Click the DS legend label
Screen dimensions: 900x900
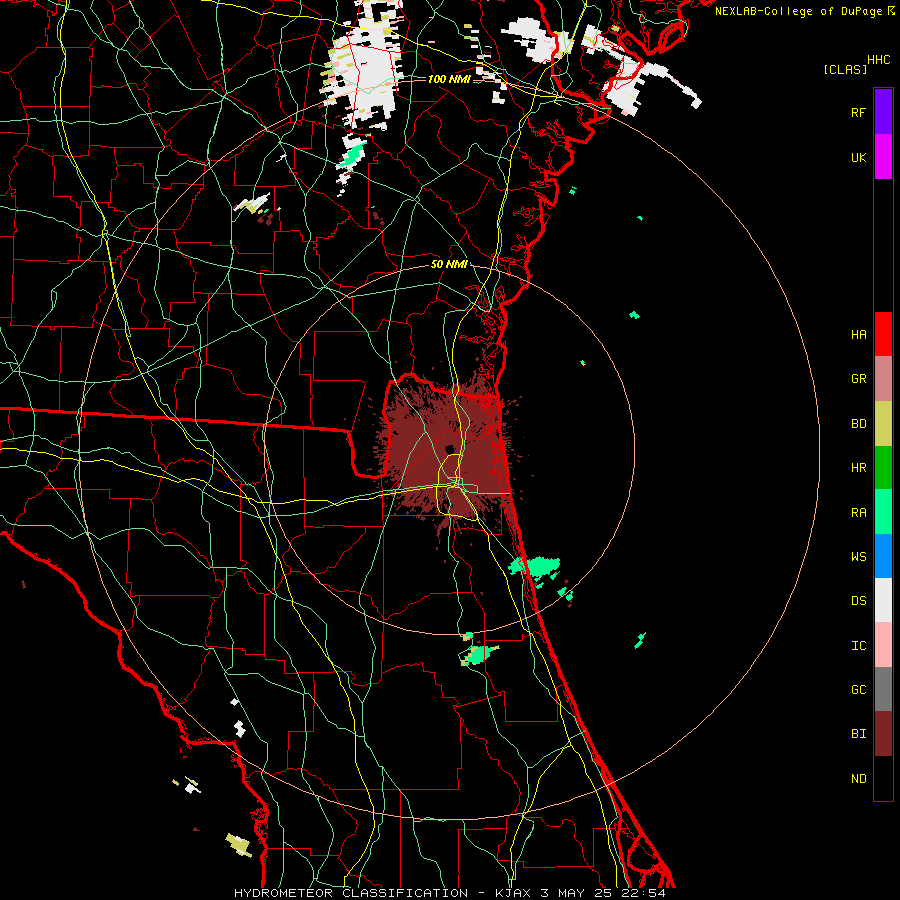858,601
